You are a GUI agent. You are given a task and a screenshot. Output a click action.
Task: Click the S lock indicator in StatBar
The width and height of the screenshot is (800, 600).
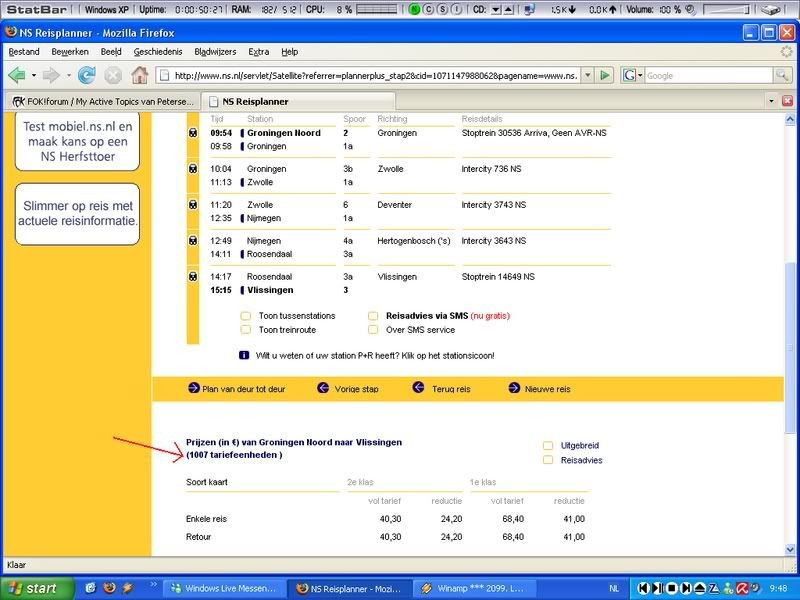point(443,9)
